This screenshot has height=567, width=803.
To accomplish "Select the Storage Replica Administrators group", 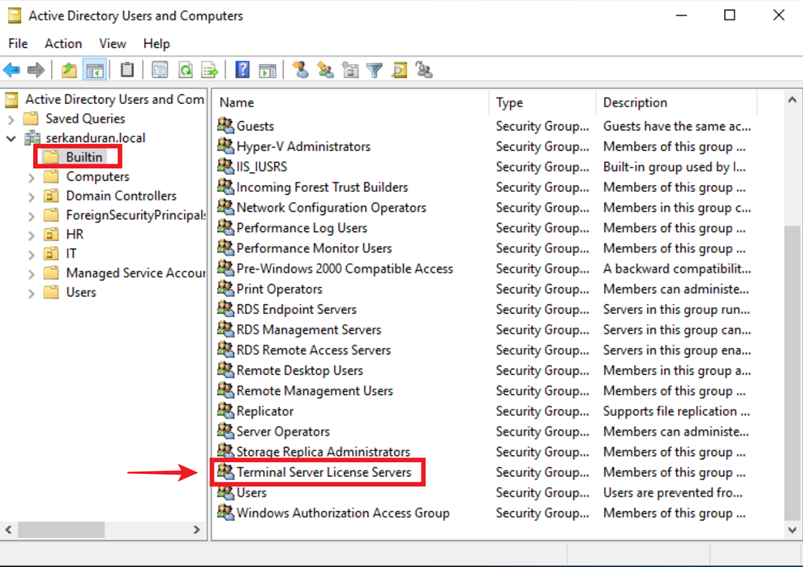I will 323,451.
